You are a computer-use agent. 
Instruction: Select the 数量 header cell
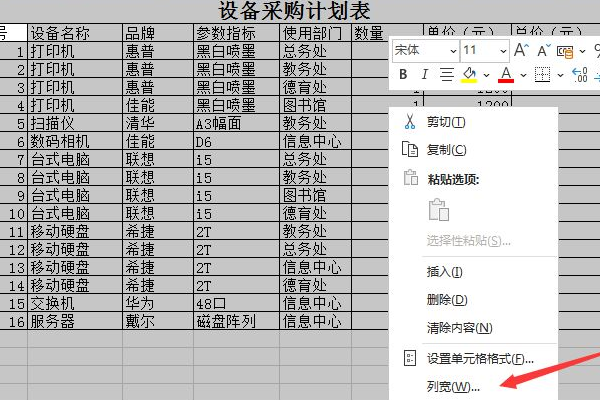[x=370, y=33]
